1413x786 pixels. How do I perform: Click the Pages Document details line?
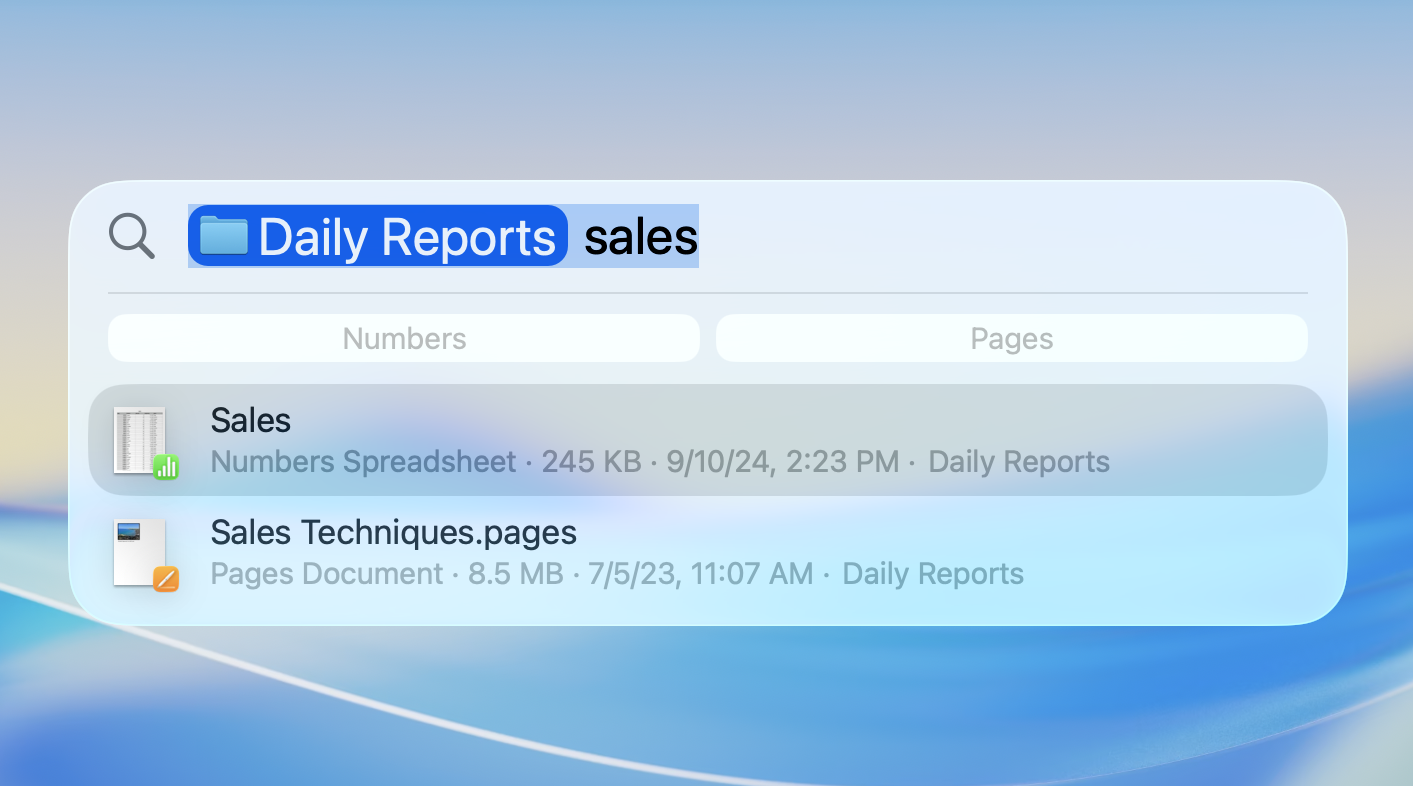pyautogui.click(x=617, y=574)
